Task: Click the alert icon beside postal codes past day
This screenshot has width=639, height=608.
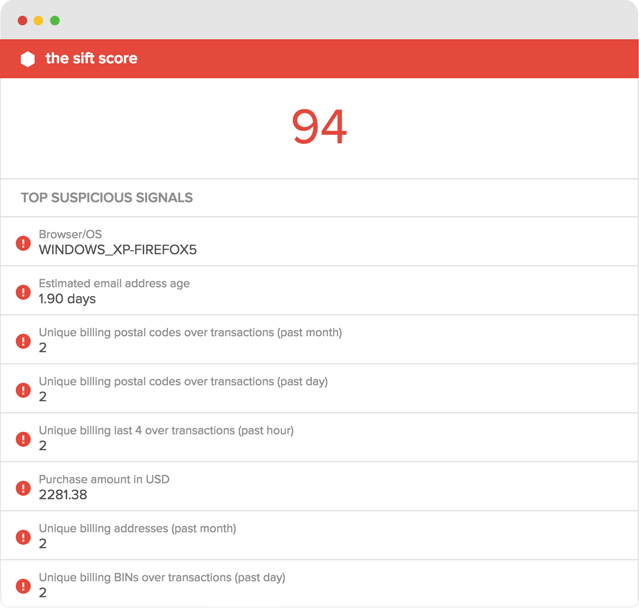Action: pyautogui.click(x=23, y=390)
